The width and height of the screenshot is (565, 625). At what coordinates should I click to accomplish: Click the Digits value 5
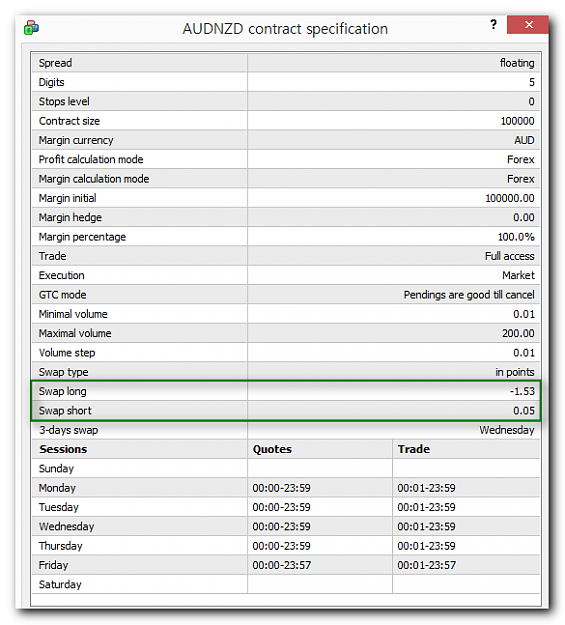532,82
